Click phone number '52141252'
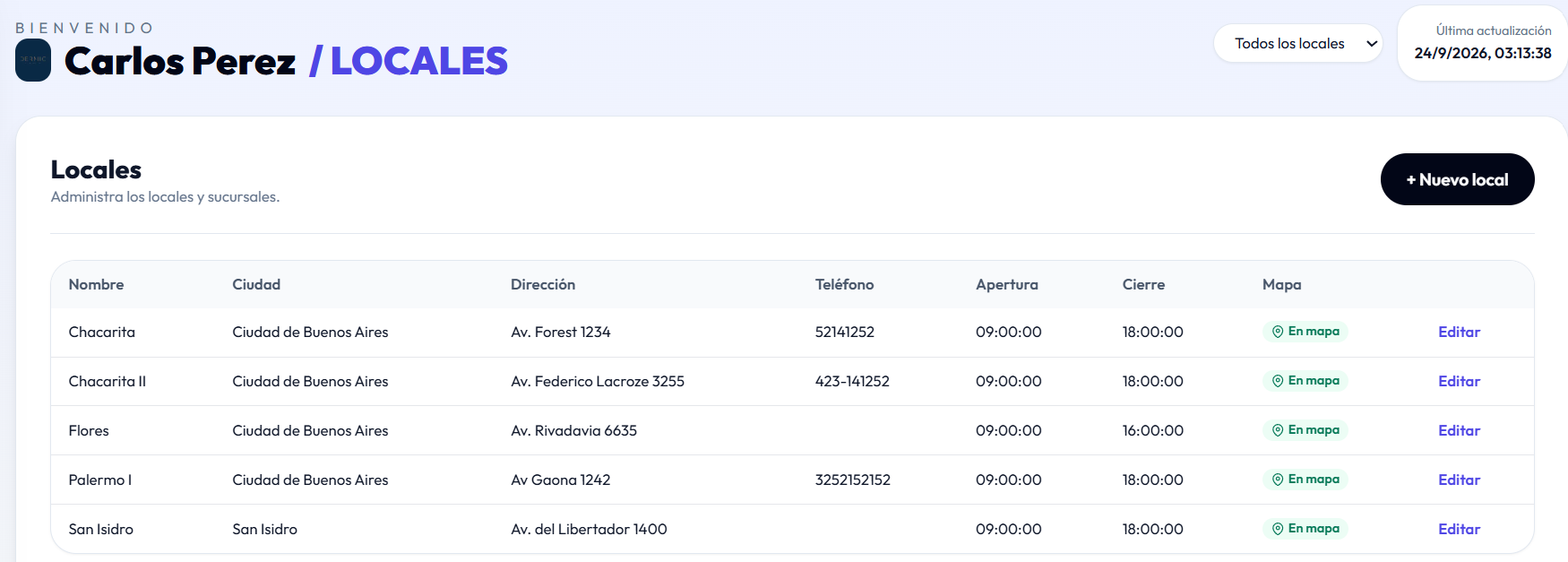 844,332
